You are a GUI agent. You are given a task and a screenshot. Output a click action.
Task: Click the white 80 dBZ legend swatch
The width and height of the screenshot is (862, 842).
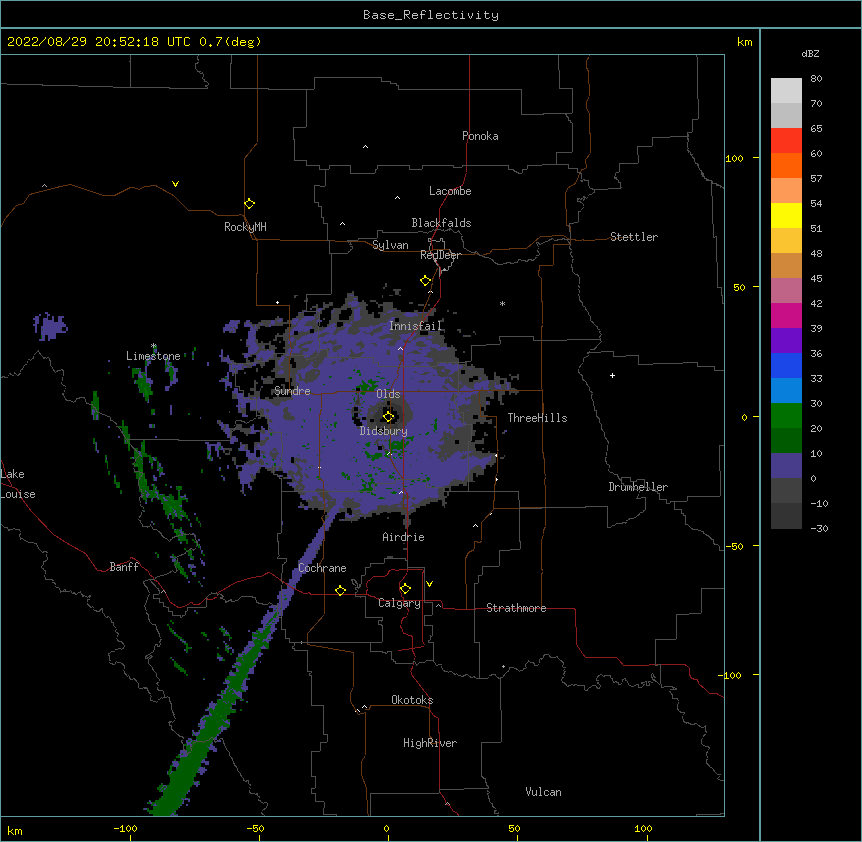(786, 91)
